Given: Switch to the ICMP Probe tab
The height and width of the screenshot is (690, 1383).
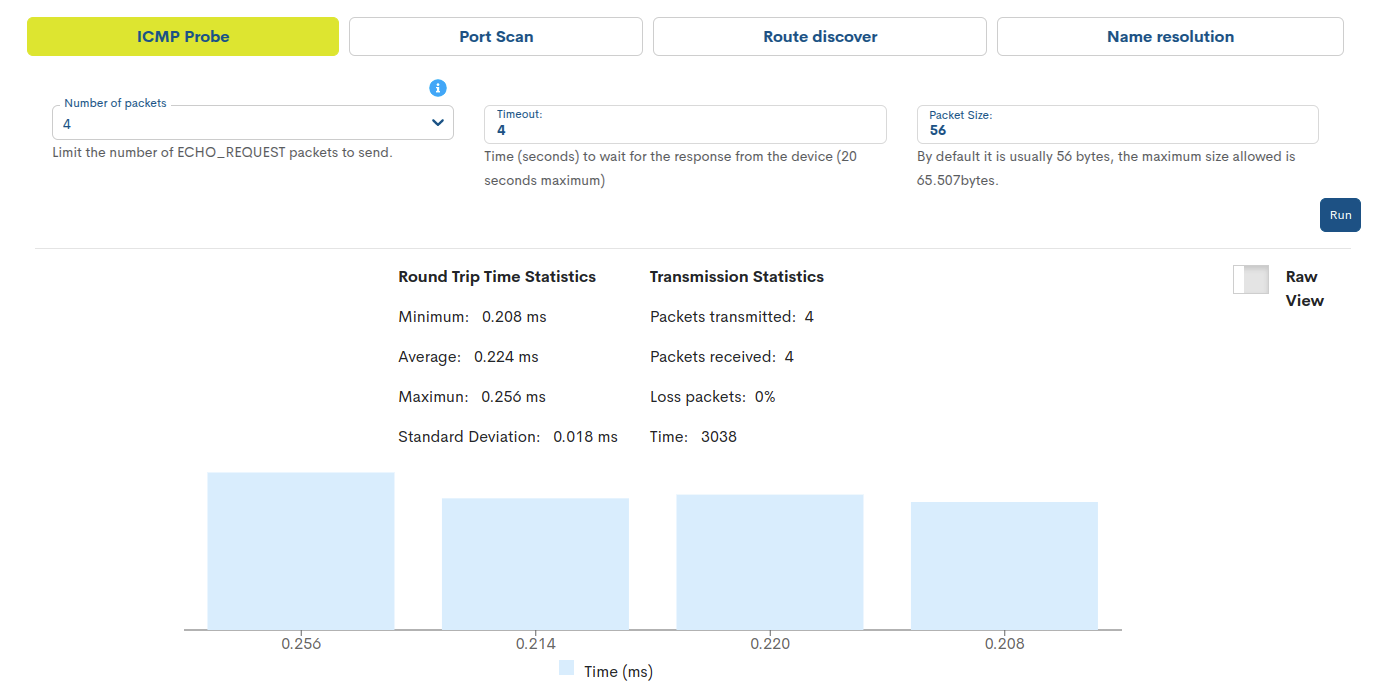Looking at the screenshot, I should coord(183,37).
